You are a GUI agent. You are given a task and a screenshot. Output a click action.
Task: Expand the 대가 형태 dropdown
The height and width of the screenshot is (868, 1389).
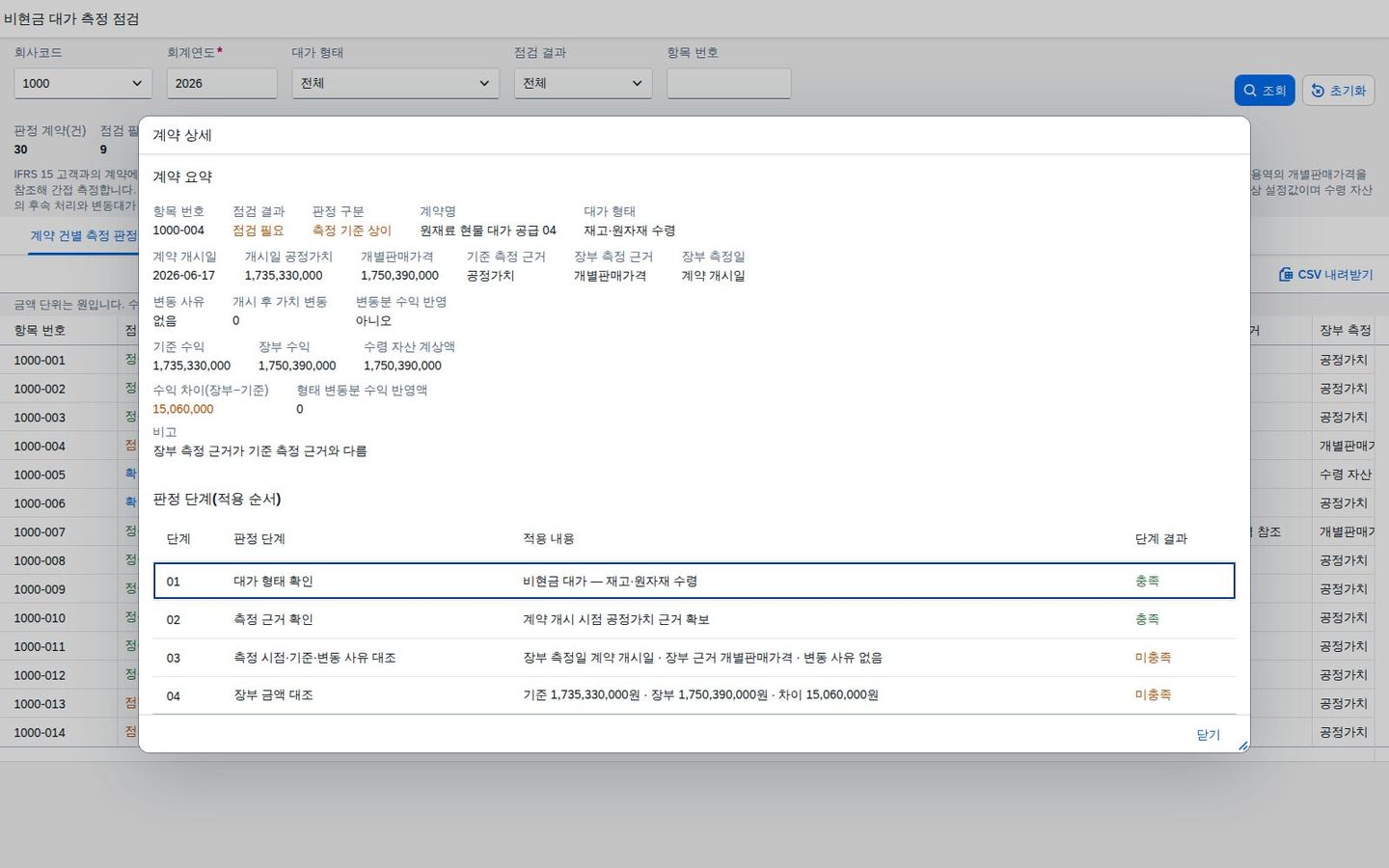click(395, 83)
